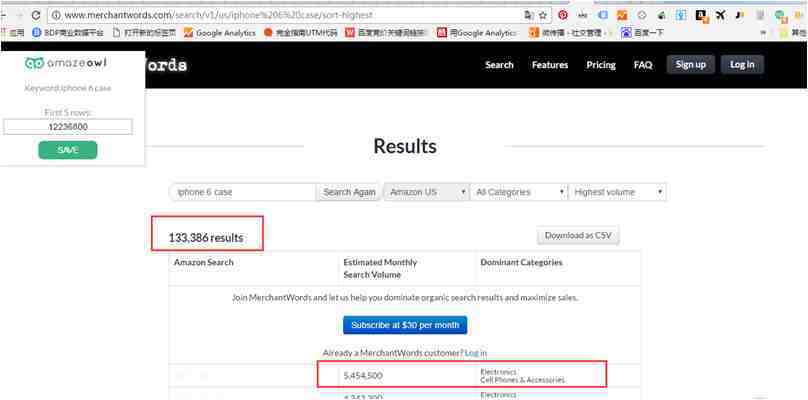Click the First 5 rows value field
Screen dimensions: 808x400
(x=68, y=127)
